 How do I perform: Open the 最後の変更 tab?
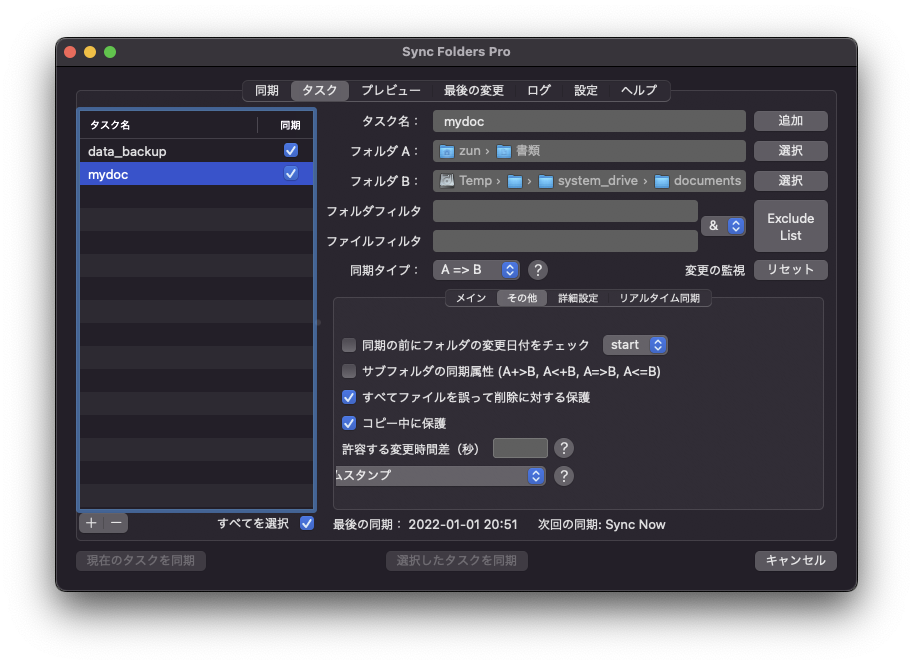(474, 91)
